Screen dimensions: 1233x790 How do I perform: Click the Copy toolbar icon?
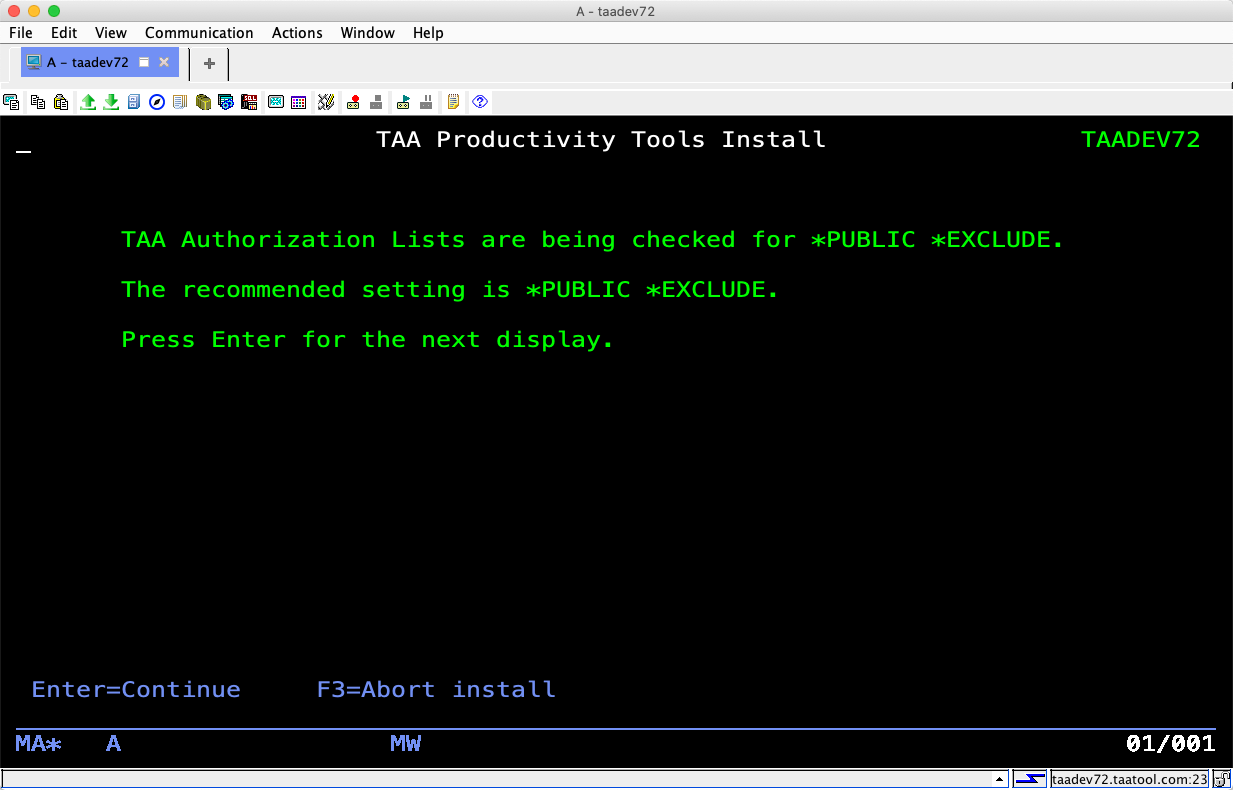[38, 102]
